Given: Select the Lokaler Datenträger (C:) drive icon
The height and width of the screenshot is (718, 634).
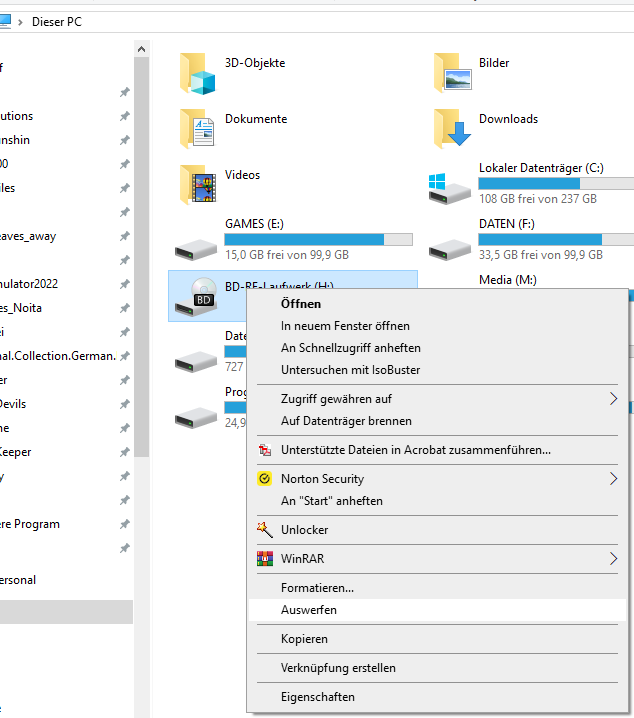Looking at the screenshot, I should point(450,188).
